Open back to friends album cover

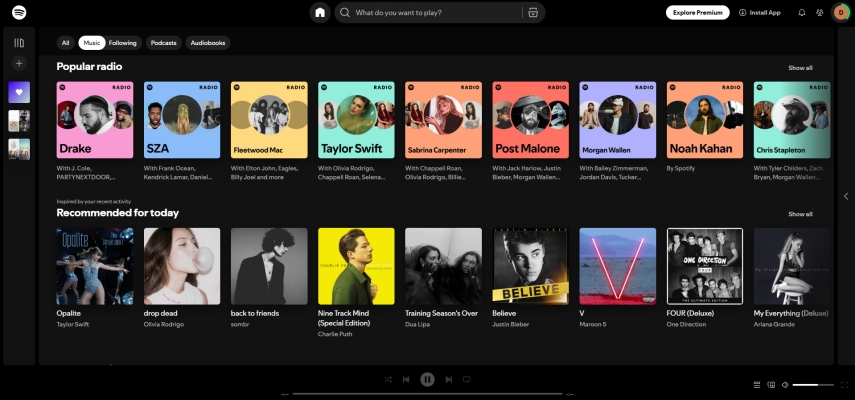point(269,266)
